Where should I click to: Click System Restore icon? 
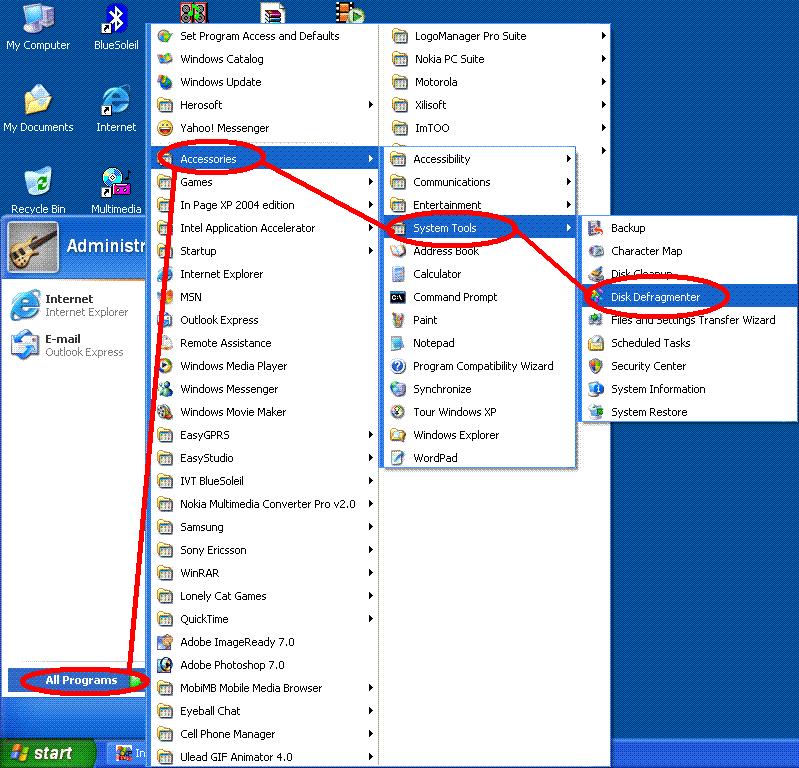click(596, 412)
